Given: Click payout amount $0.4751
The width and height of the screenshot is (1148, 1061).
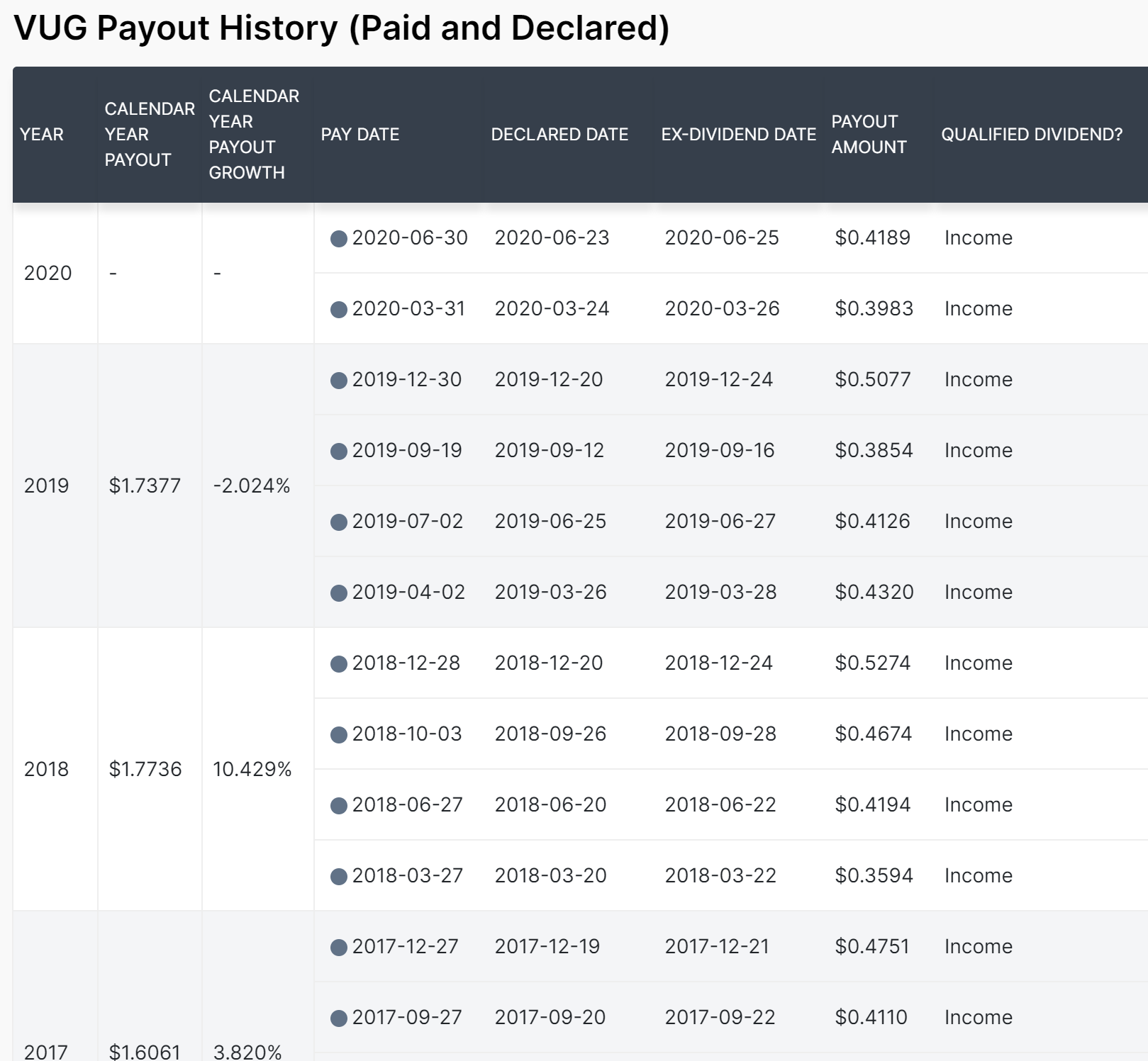Looking at the screenshot, I should pyautogui.click(x=871, y=946).
